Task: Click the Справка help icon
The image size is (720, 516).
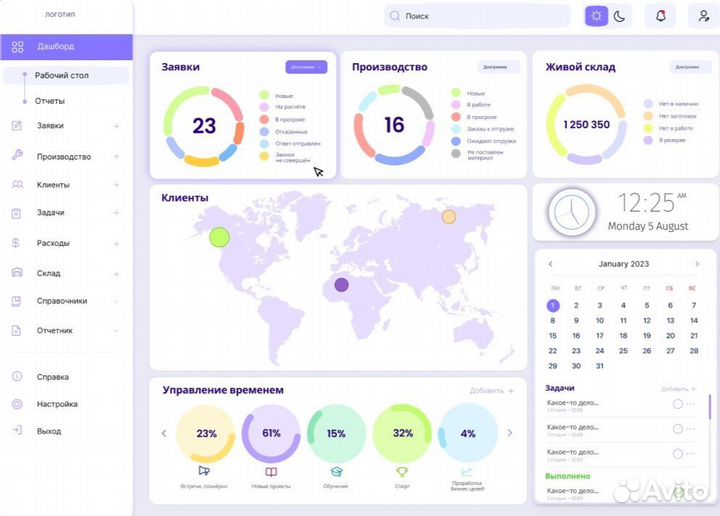Action: pyautogui.click(x=17, y=377)
